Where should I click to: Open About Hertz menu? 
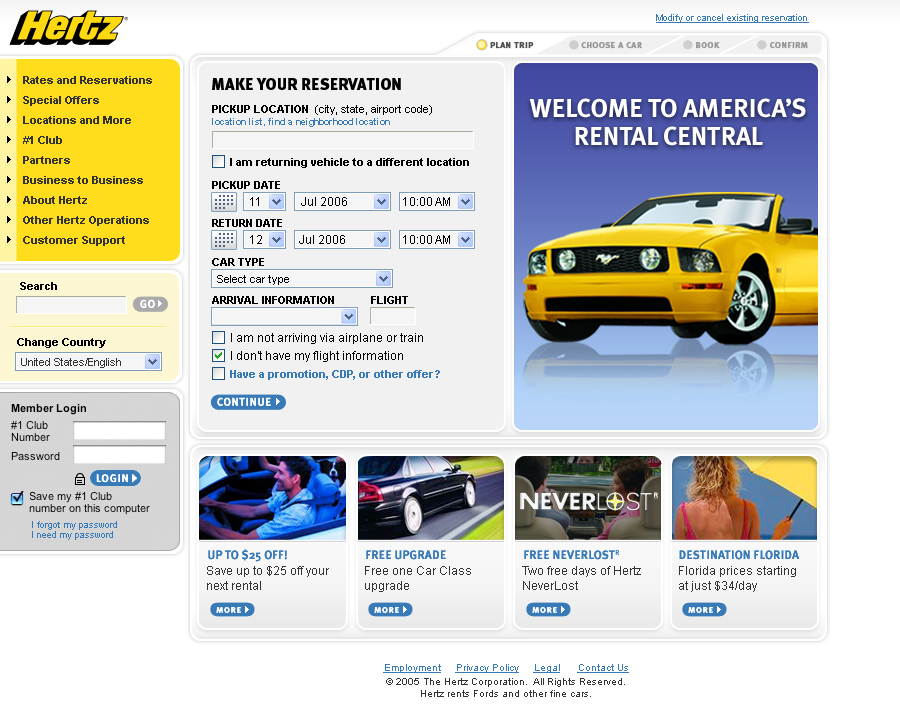click(55, 200)
